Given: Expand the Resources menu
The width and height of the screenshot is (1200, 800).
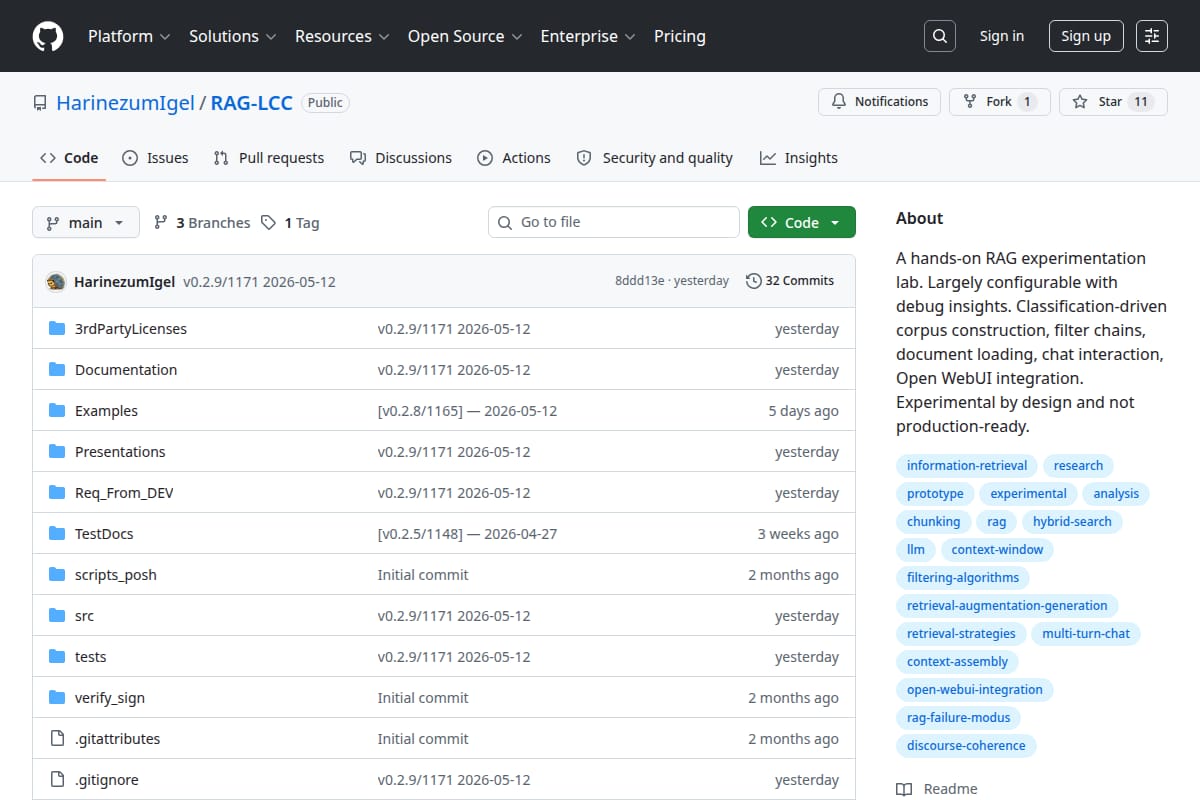Looking at the screenshot, I should (341, 36).
